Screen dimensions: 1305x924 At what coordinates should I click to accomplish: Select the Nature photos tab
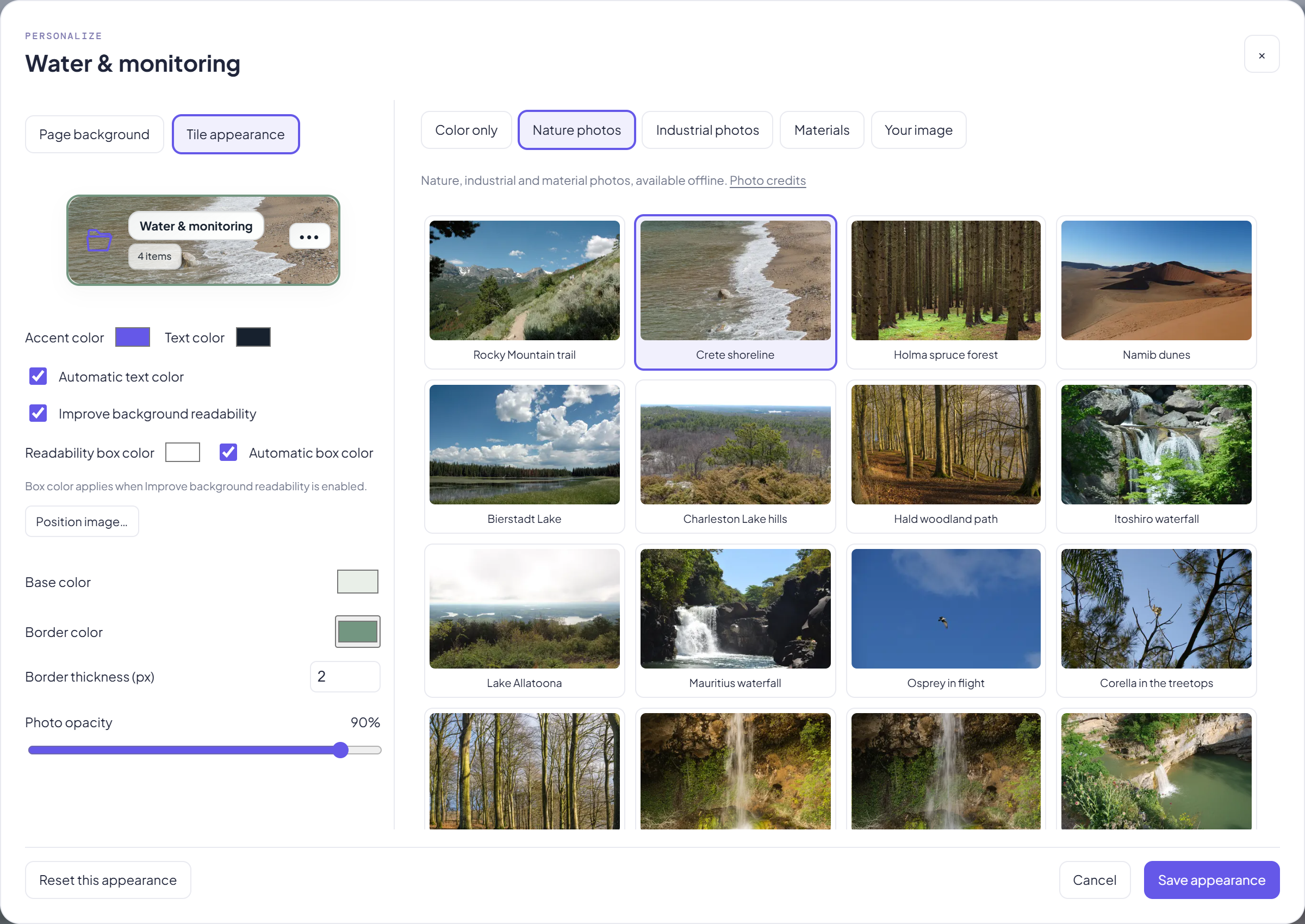tap(576, 130)
